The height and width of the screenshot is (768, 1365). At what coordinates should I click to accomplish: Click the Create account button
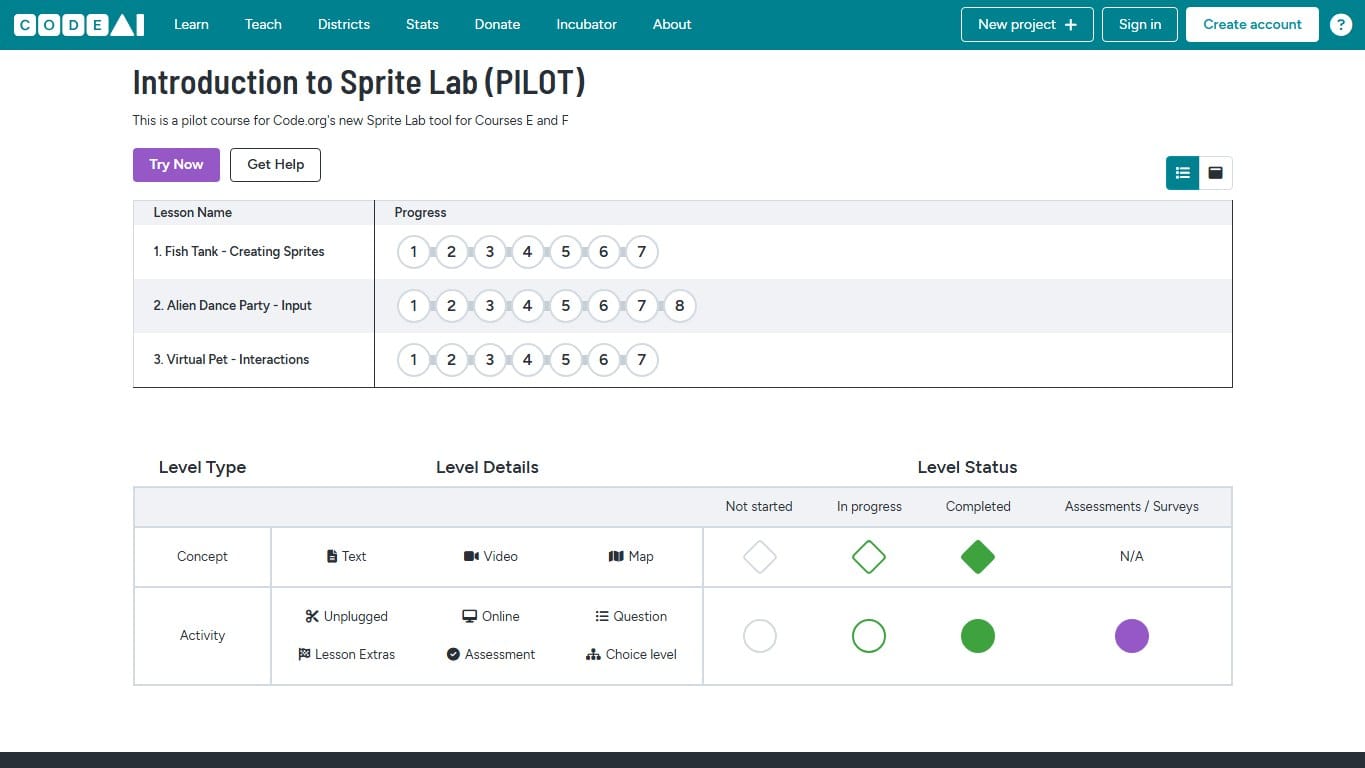pyautogui.click(x=1252, y=25)
